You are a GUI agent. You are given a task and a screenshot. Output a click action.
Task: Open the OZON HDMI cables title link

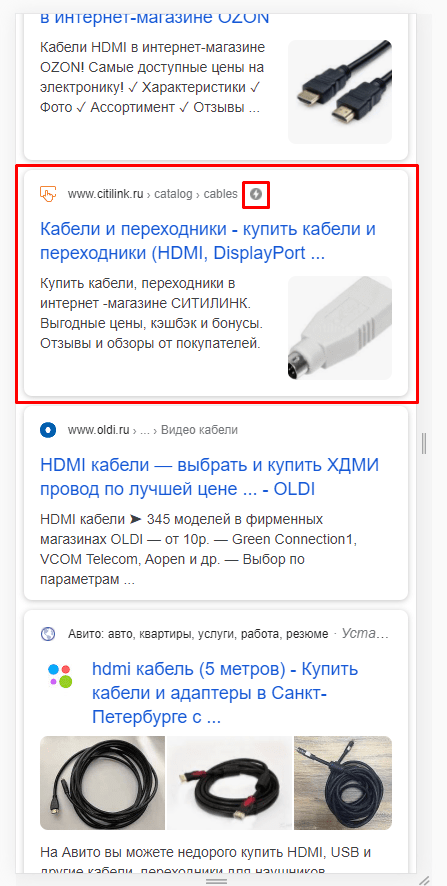pyautogui.click(x=154, y=17)
